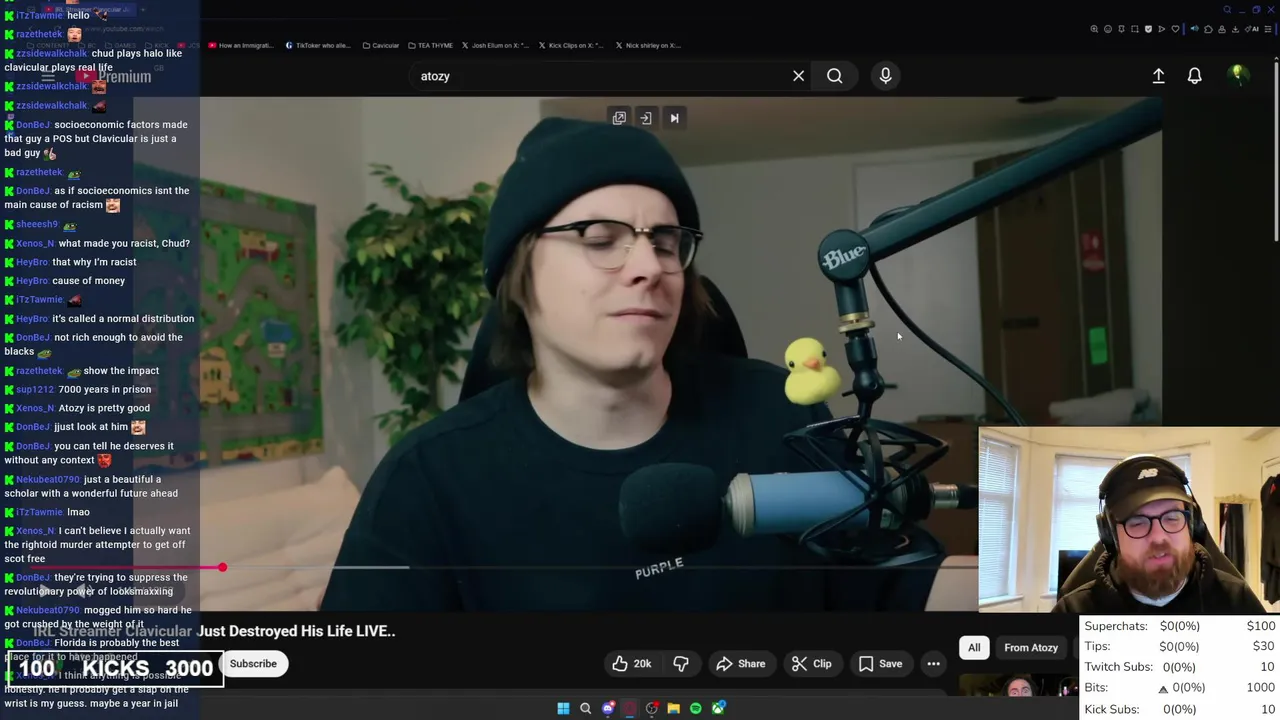Open the 'TEA THYME' bookmark folder
Screen dimensions: 1280x720
[430, 45]
